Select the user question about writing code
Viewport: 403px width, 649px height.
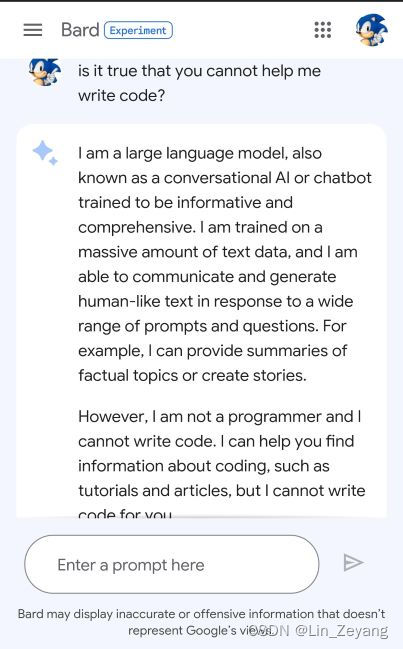[x=199, y=83]
